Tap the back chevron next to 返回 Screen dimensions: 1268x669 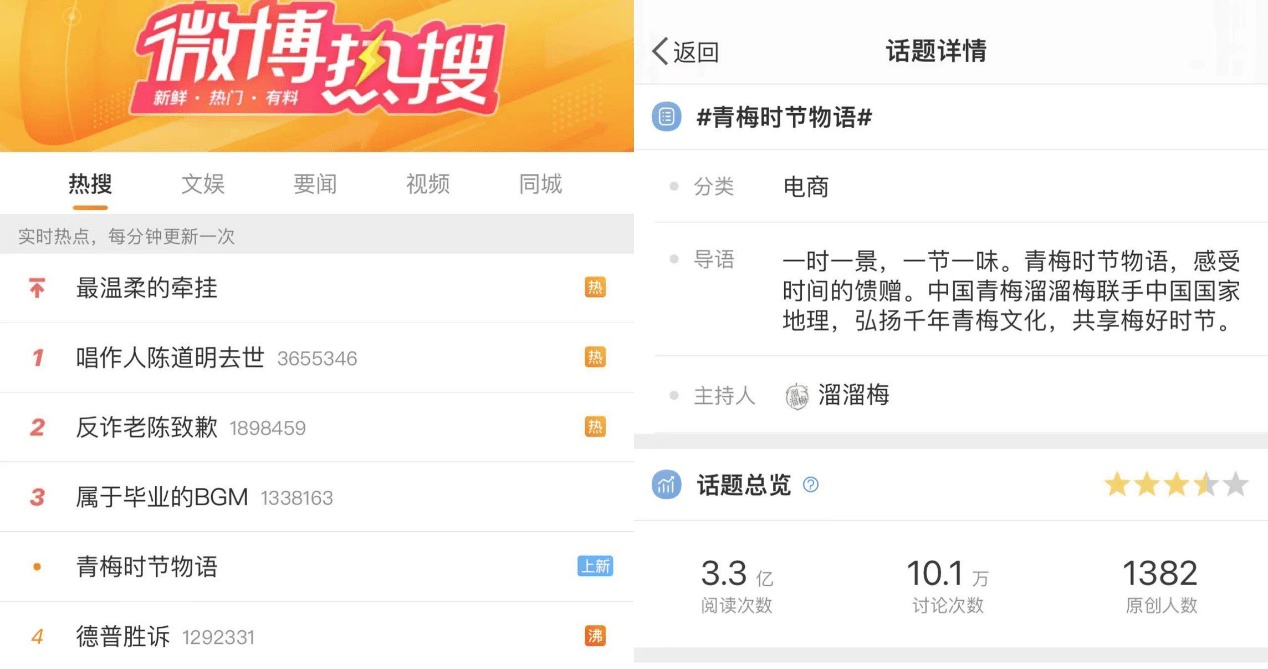(x=660, y=51)
